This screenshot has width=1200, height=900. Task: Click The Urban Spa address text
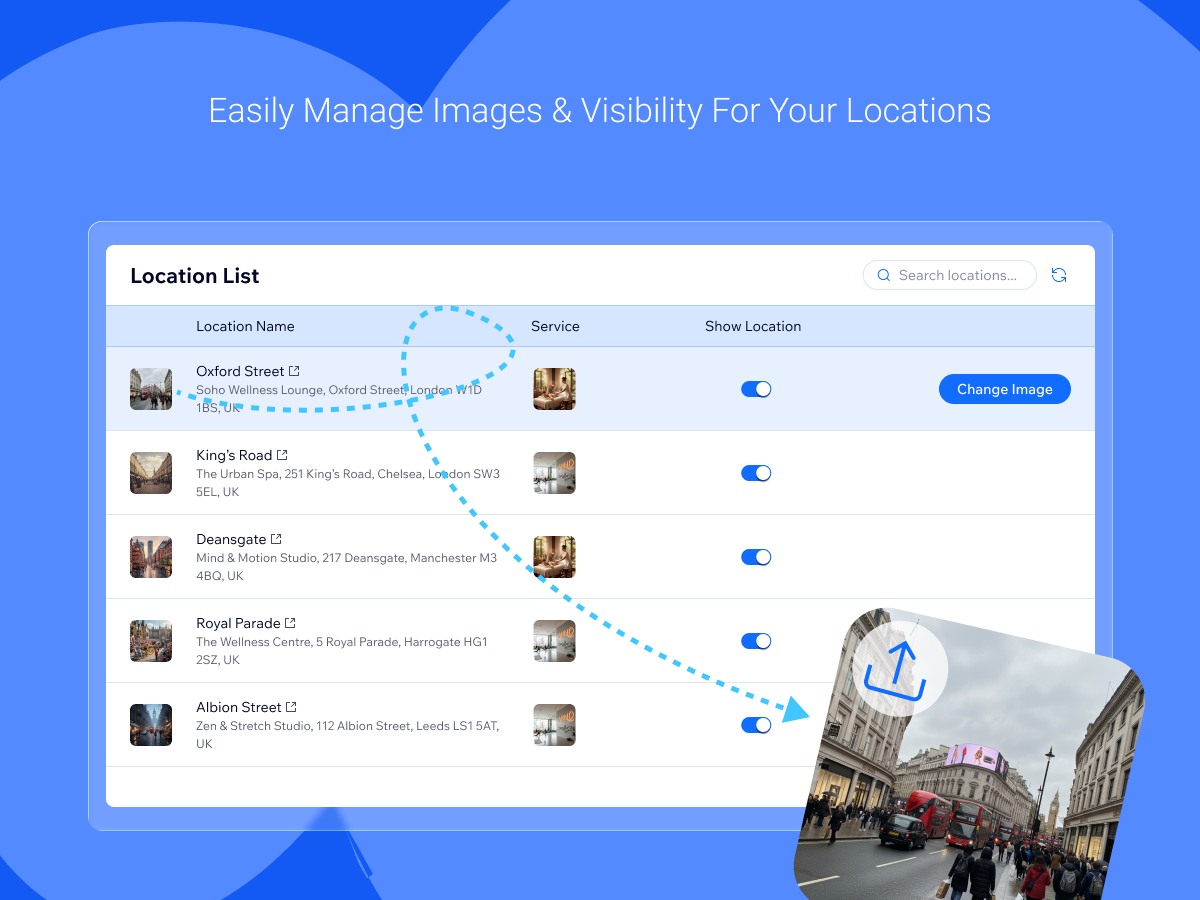pyautogui.click(x=348, y=483)
